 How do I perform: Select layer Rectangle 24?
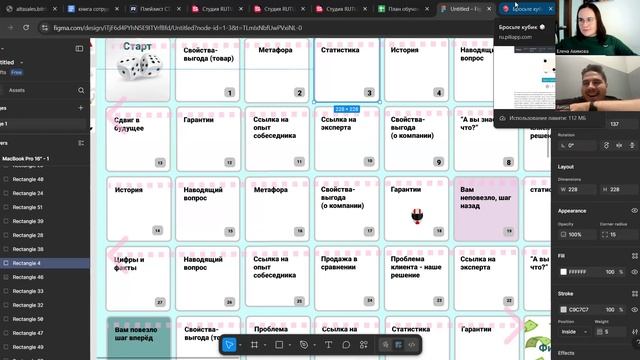coord(28,193)
